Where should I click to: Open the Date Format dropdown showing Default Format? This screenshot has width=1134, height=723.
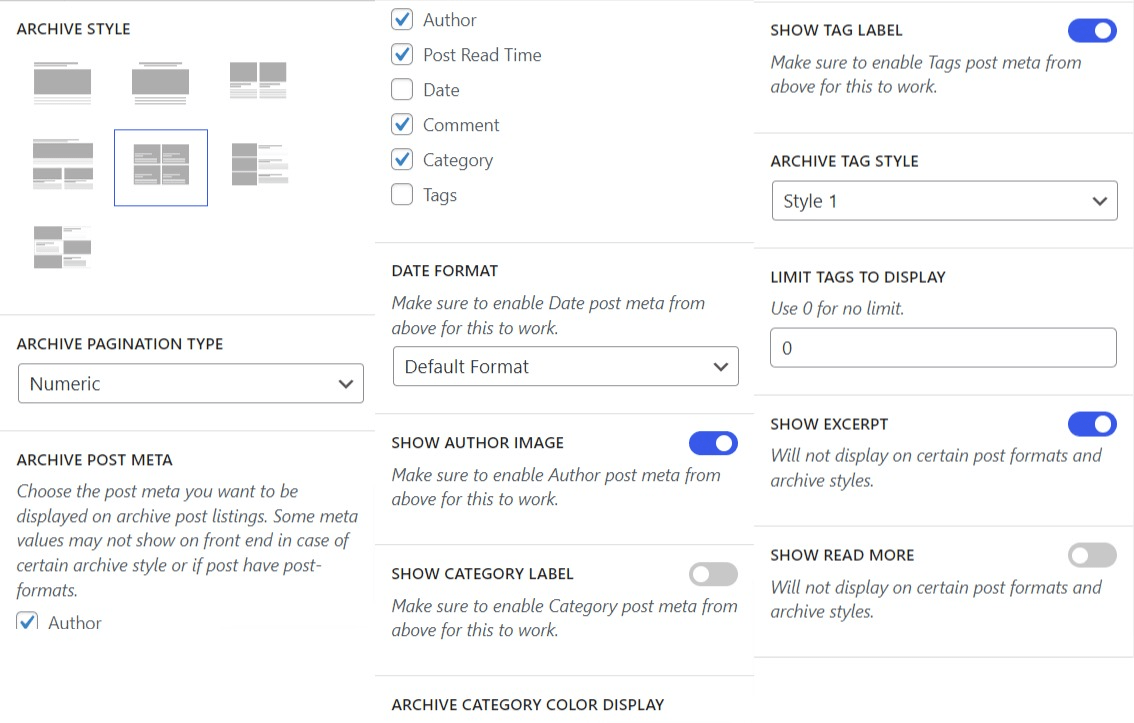point(566,366)
